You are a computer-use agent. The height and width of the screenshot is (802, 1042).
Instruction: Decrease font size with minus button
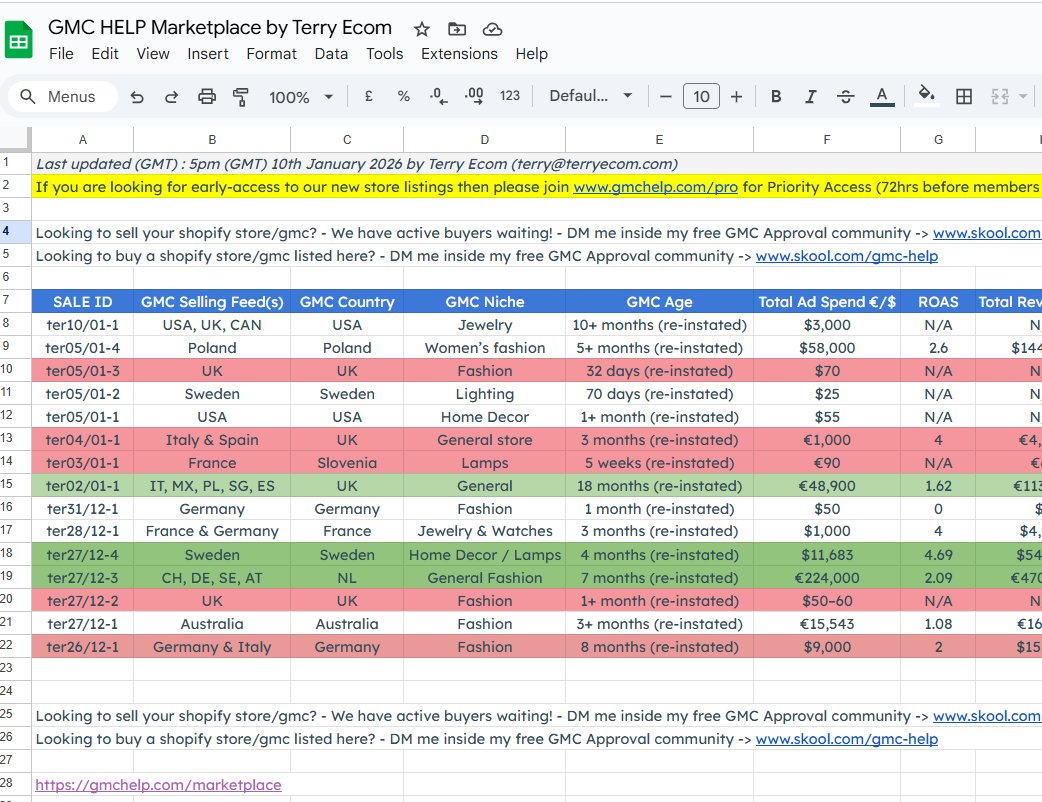tap(666, 97)
